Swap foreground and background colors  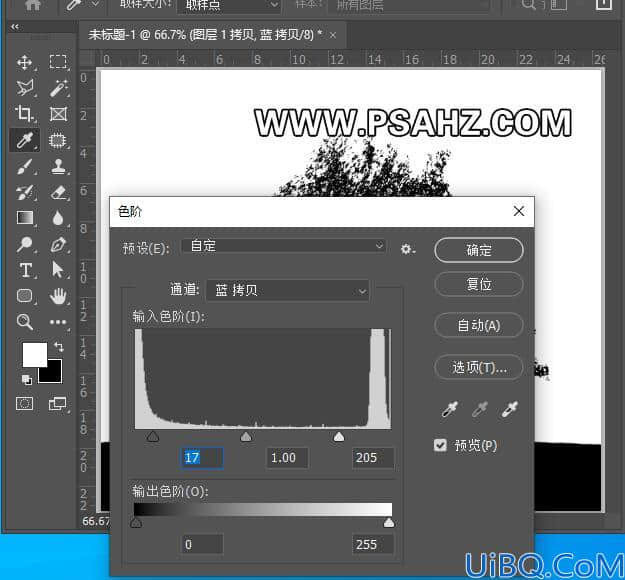click(x=59, y=346)
